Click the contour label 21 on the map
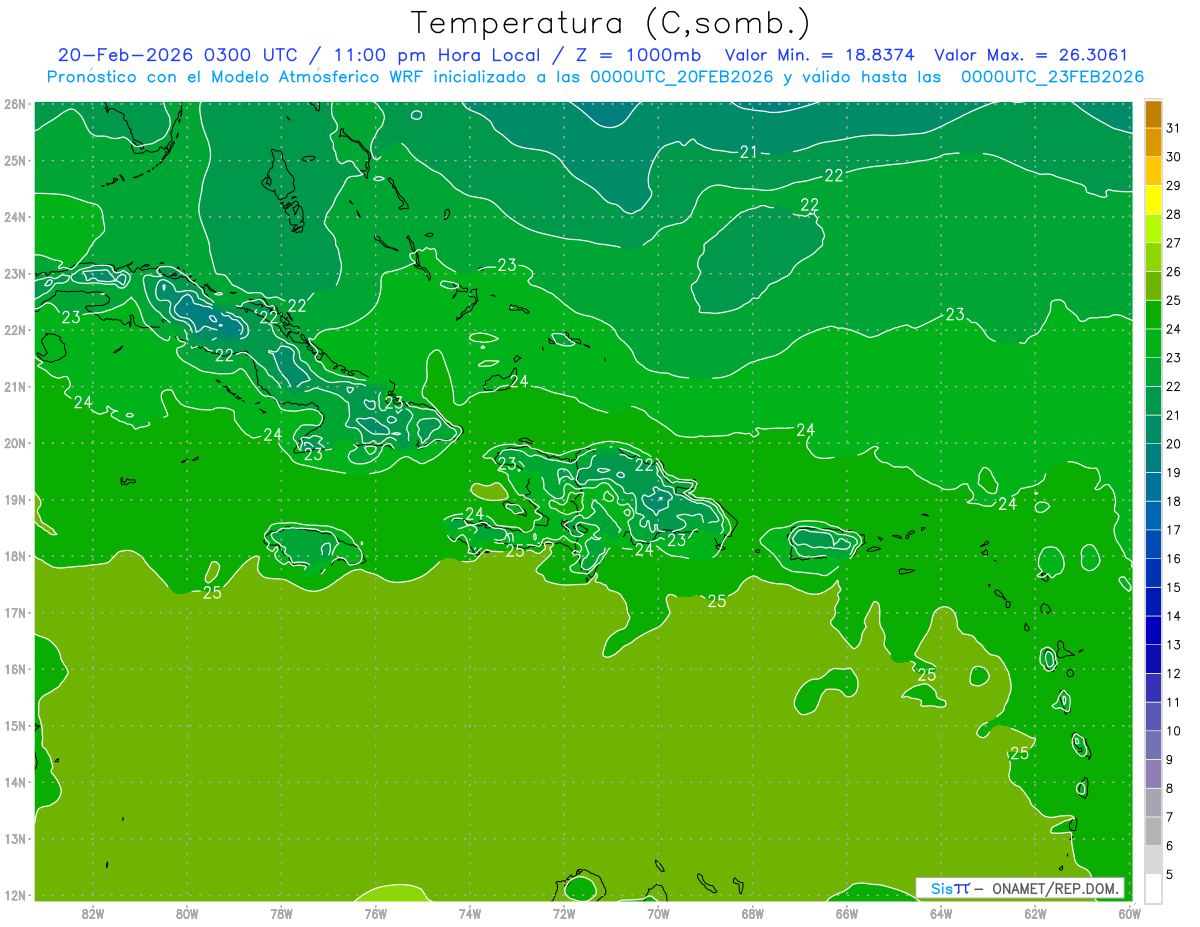This screenshot has width=1200, height=927. [x=748, y=152]
